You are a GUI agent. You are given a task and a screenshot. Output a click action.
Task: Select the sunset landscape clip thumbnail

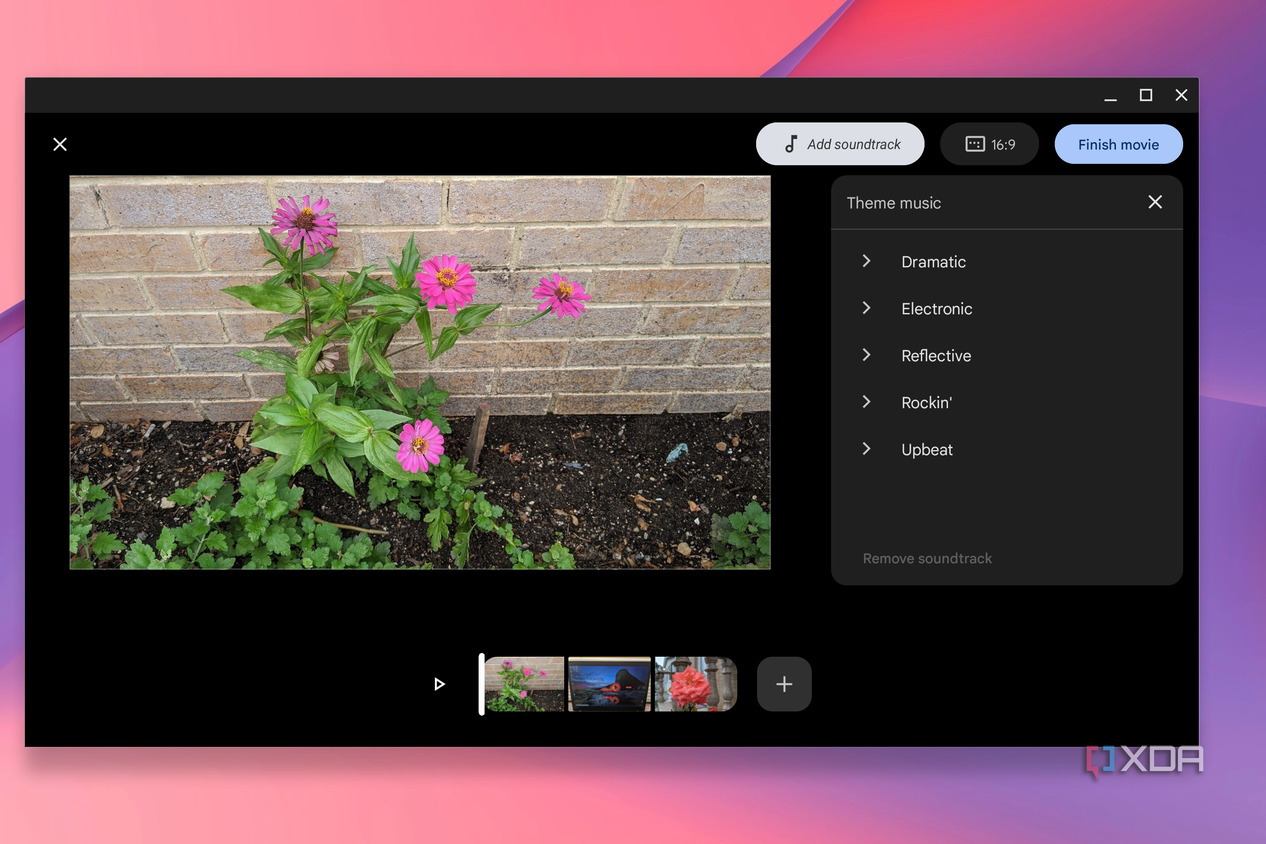[x=609, y=684]
